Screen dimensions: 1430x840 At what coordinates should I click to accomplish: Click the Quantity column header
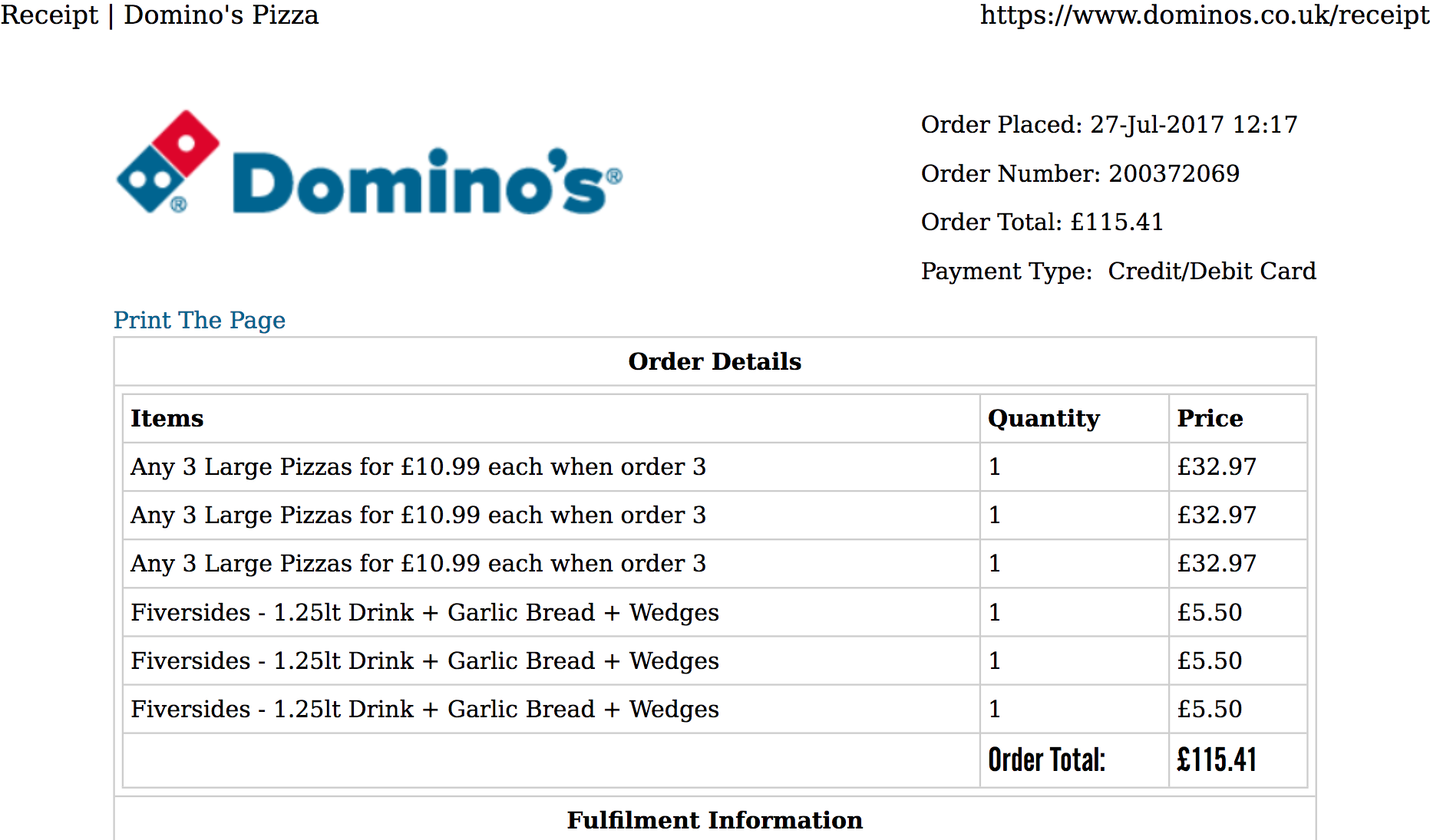click(1044, 418)
